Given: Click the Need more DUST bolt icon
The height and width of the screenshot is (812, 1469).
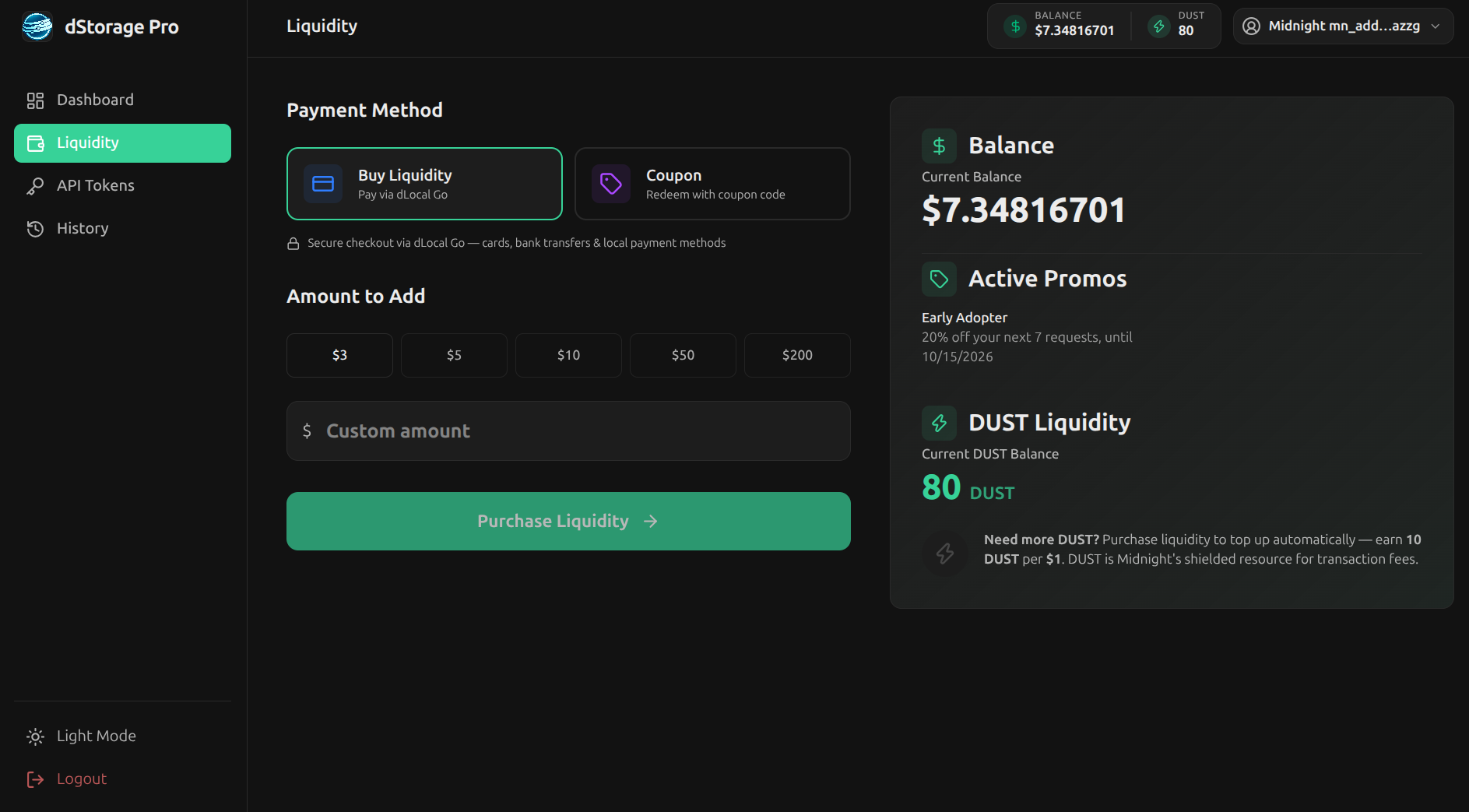Looking at the screenshot, I should pos(945,553).
